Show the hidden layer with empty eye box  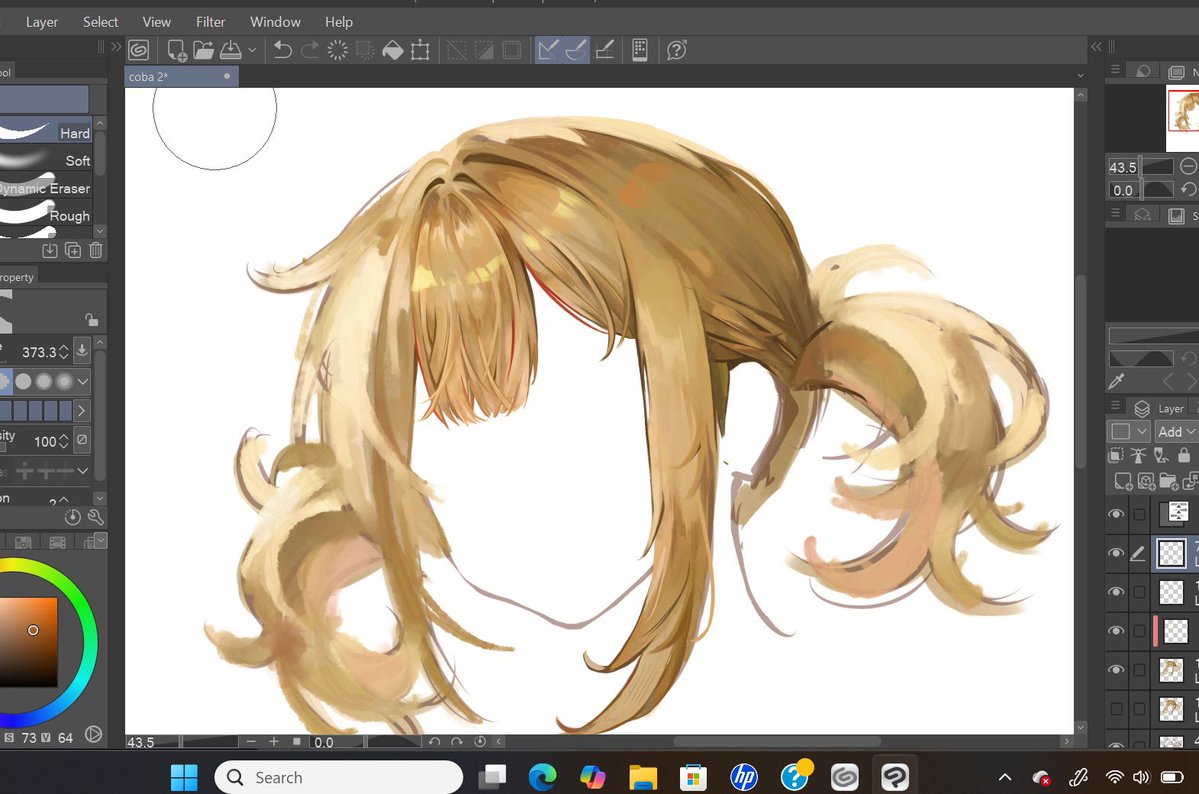point(1116,709)
